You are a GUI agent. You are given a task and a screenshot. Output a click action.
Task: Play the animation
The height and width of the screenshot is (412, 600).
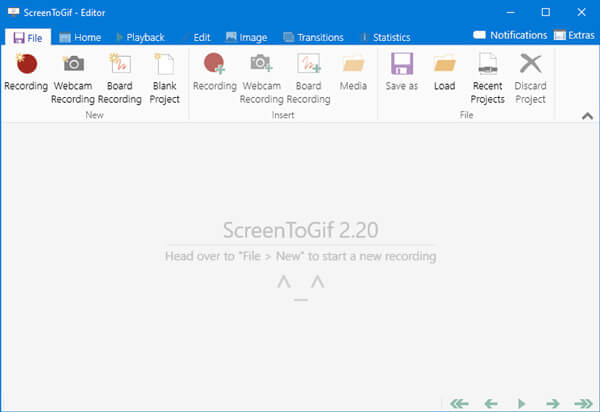coord(521,403)
